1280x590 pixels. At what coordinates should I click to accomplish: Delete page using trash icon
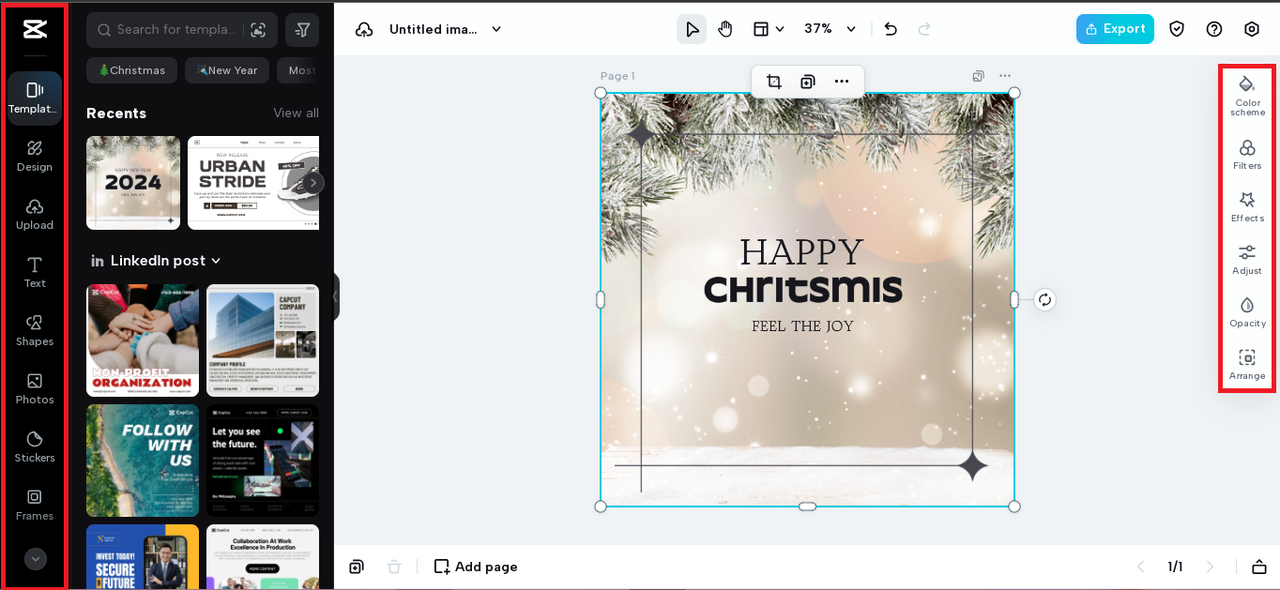click(394, 567)
